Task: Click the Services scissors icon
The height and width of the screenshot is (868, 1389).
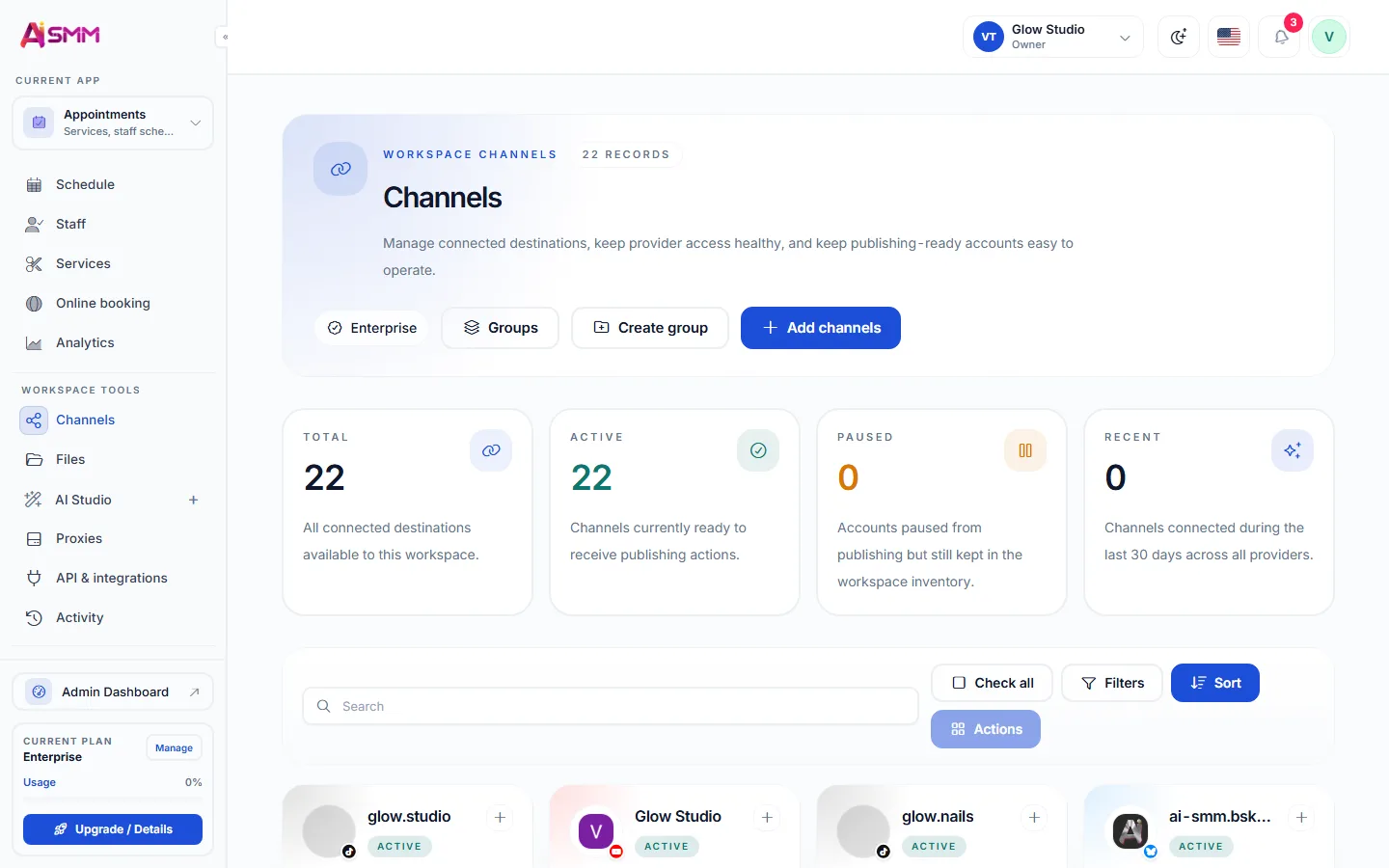Action: coord(34,263)
